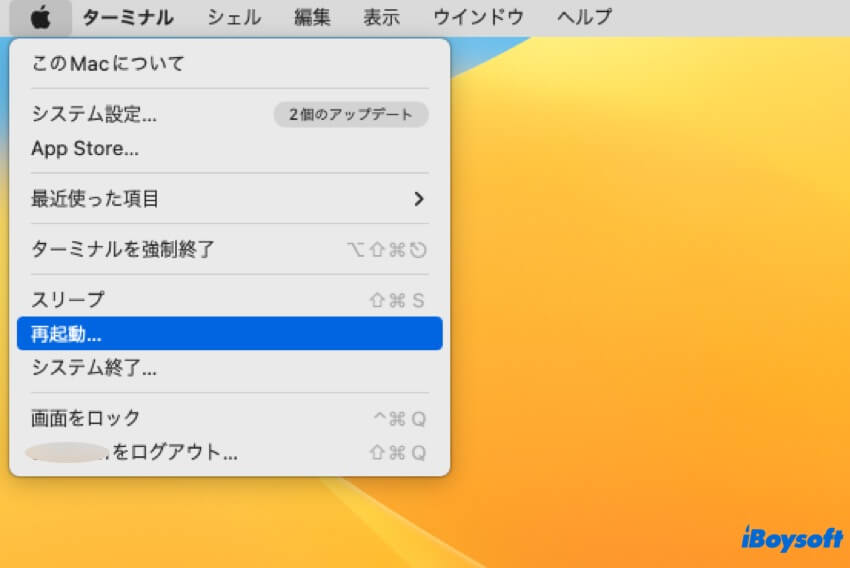
Task: Open App Store...
Action: 230,149
